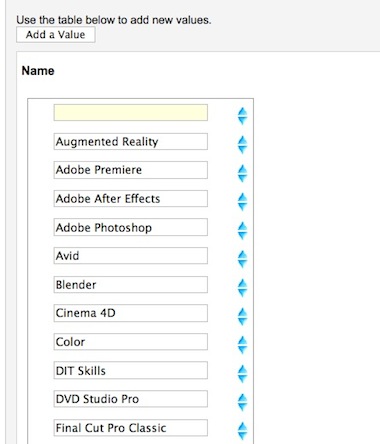Viewport: 380px width, 444px height.
Task: Click reorder arrows beside Adobe Photoshop
Action: pos(242,231)
